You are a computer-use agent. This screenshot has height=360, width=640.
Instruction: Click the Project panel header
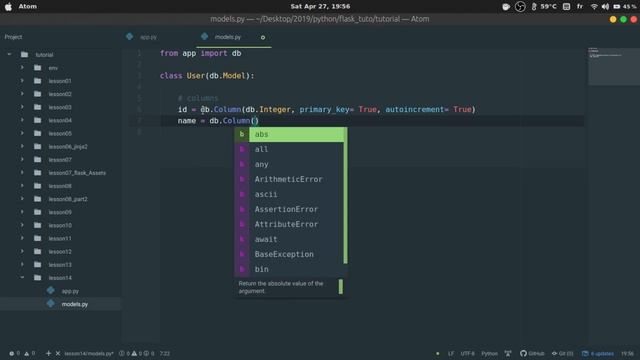13,37
